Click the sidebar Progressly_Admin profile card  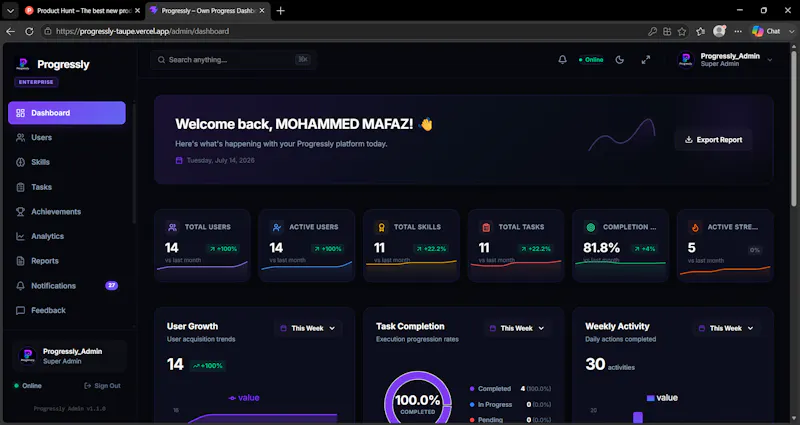[x=69, y=356]
